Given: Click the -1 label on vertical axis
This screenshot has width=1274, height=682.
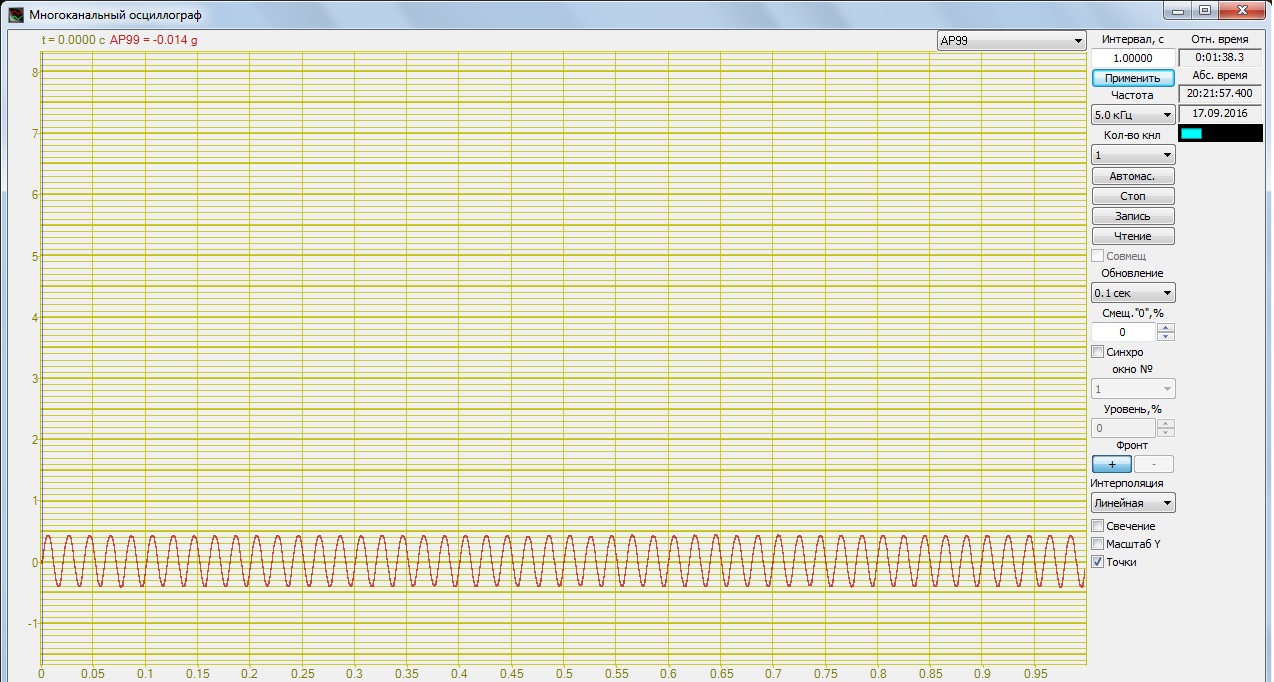Looking at the screenshot, I should (32, 623).
